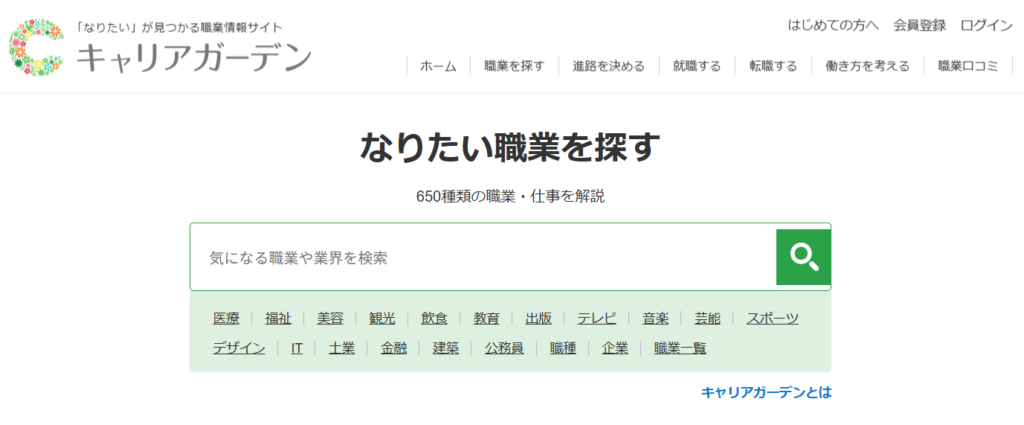Click the はじめての方へ link
This screenshot has height=425, width=1024.
[x=833, y=25]
